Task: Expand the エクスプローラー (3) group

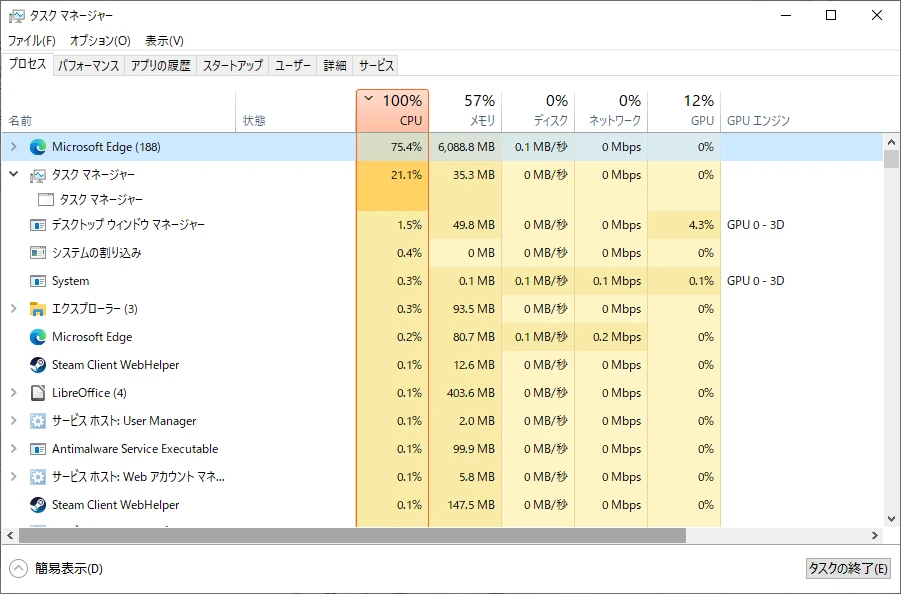Action: coord(13,309)
